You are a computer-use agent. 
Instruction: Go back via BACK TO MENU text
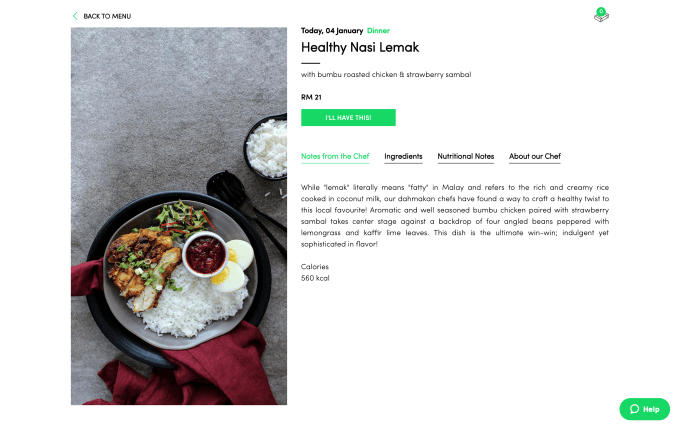107,16
